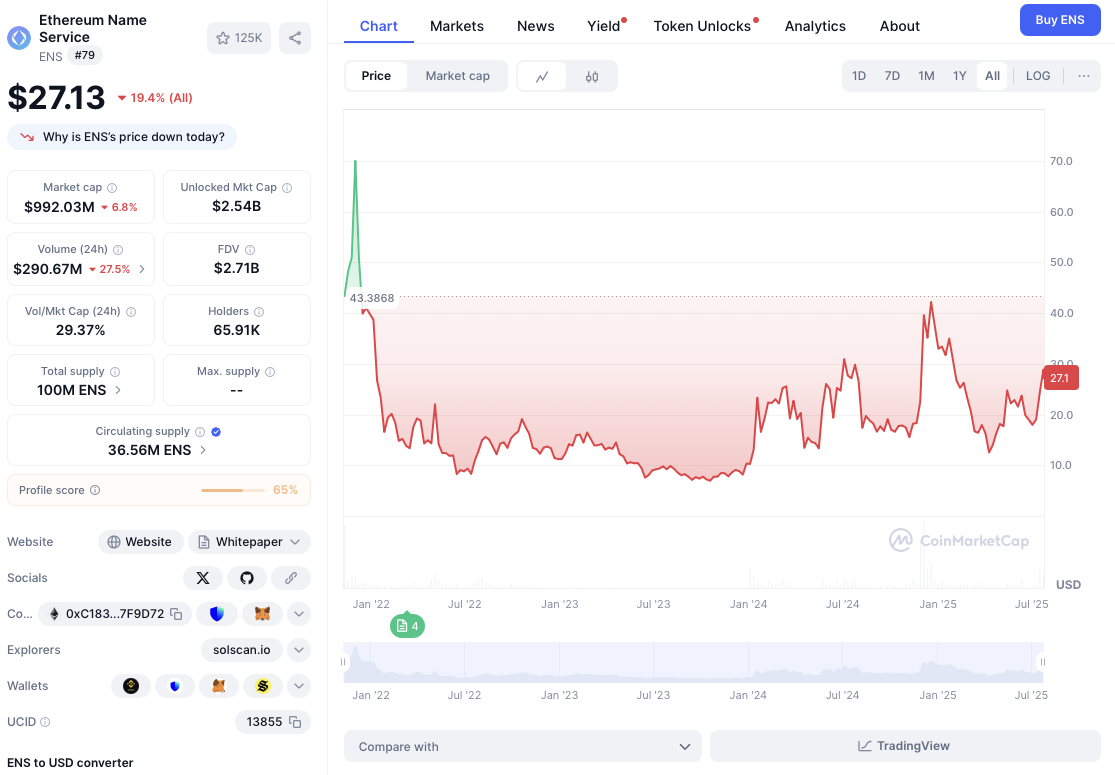The height and width of the screenshot is (775, 1115).
Task: Click the Ethereum Name Service logo
Action: click(x=19, y=38)
